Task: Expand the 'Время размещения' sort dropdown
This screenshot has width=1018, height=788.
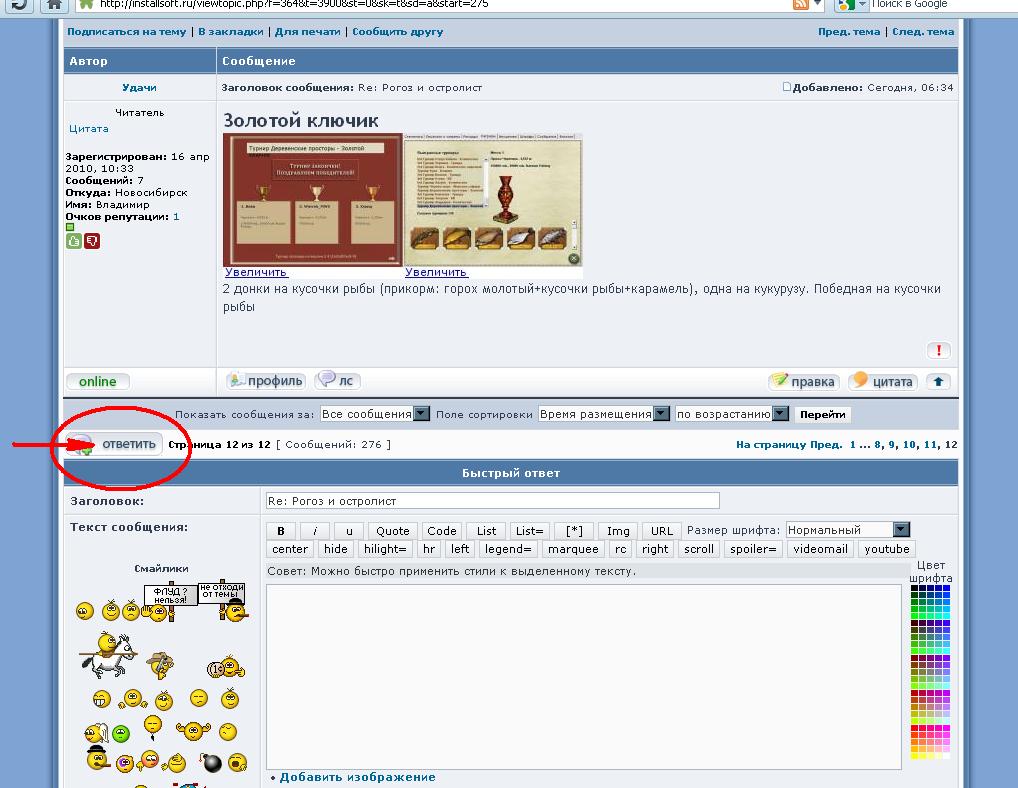Action: point(604,414)
